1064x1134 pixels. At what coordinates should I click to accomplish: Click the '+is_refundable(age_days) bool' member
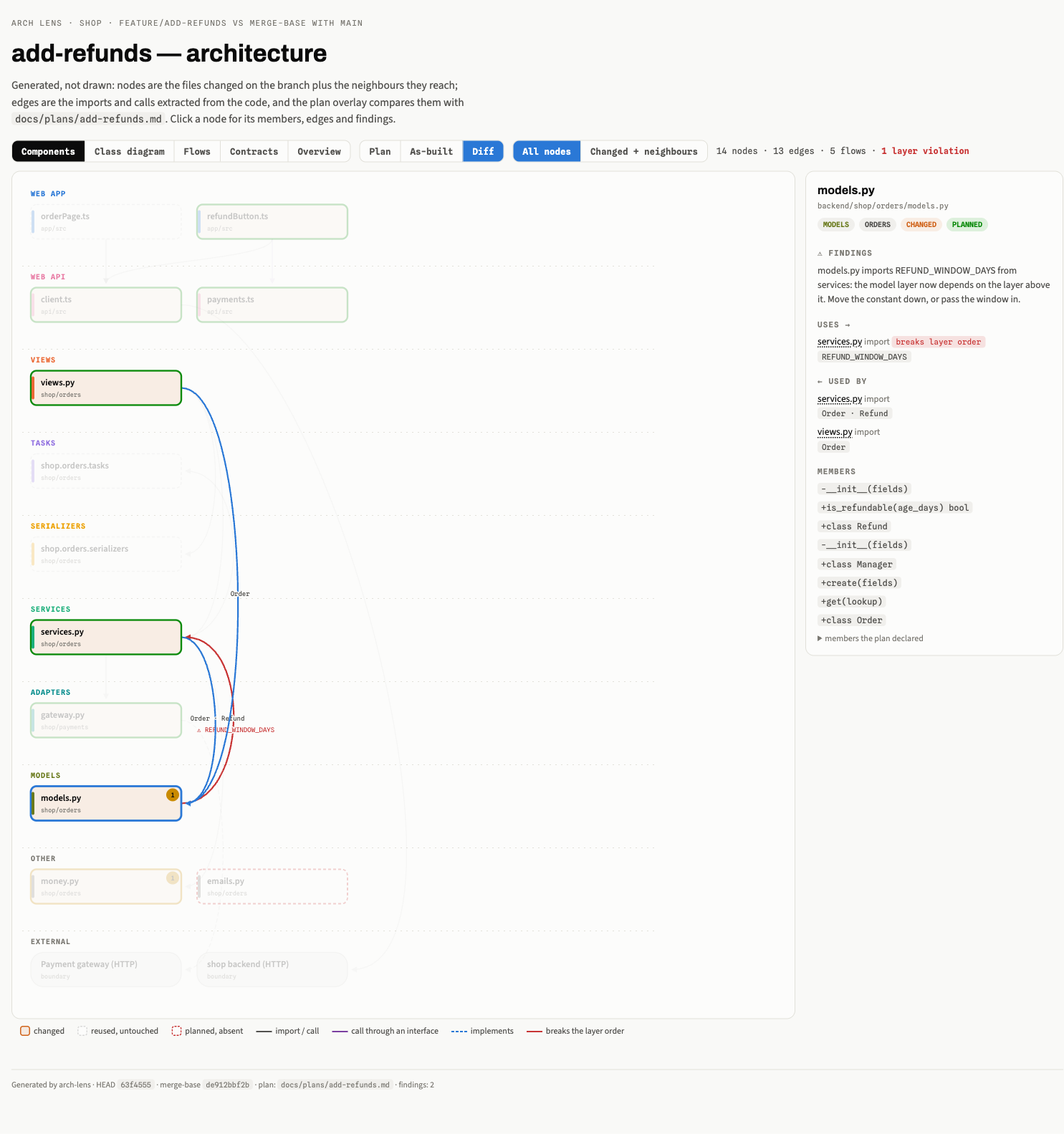(x=895, y=508)
